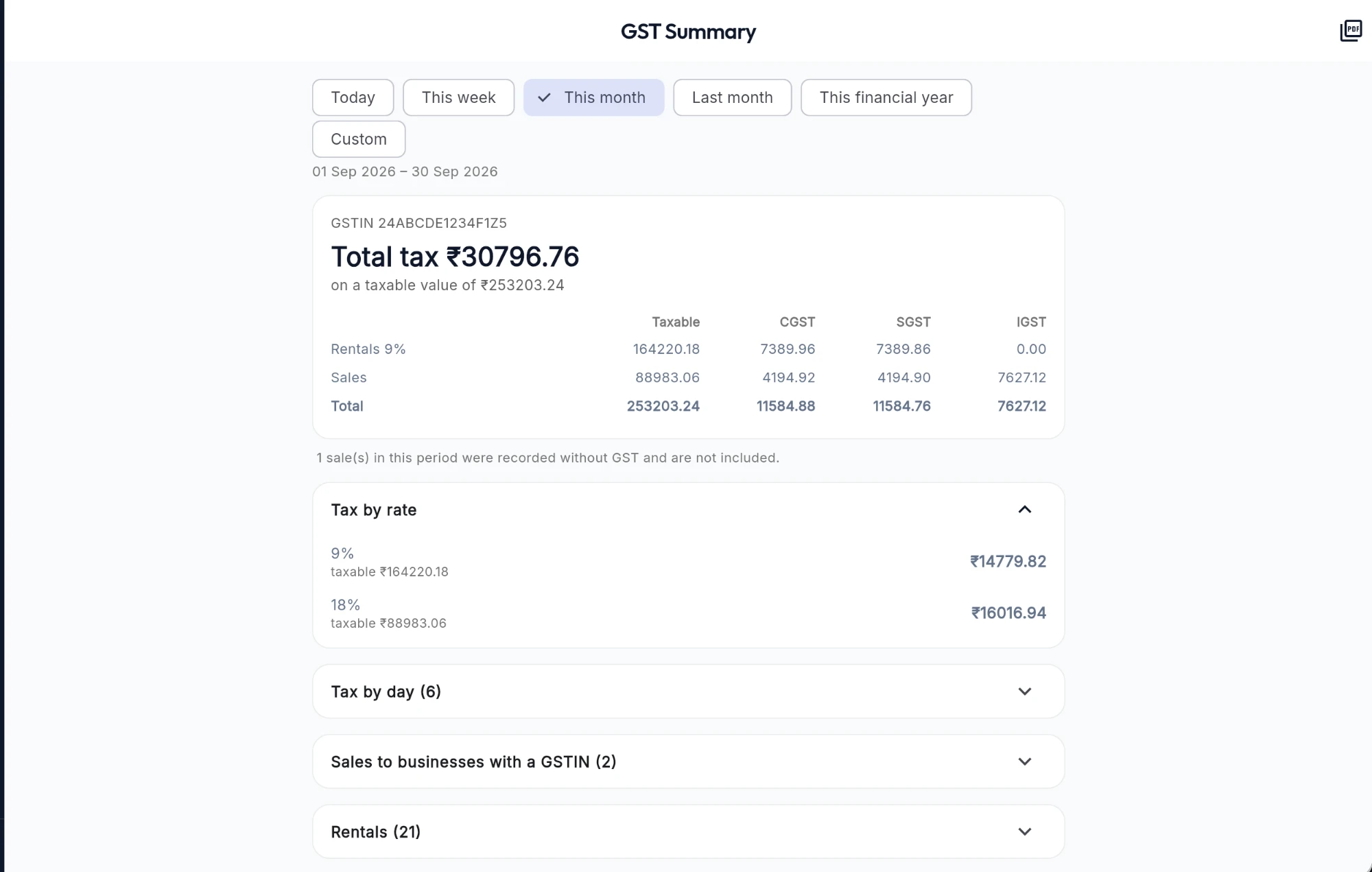
Task: Click the GST Summary page title
Action: coord(688,32)
